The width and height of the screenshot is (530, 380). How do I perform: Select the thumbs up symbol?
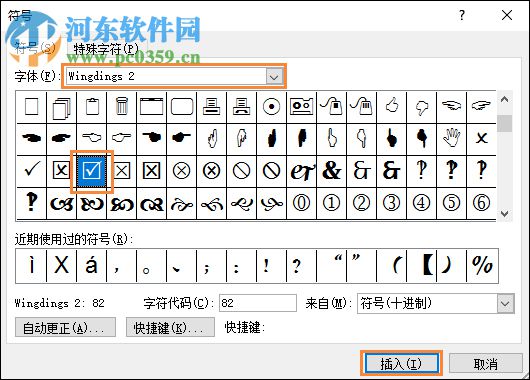[391, 107]
